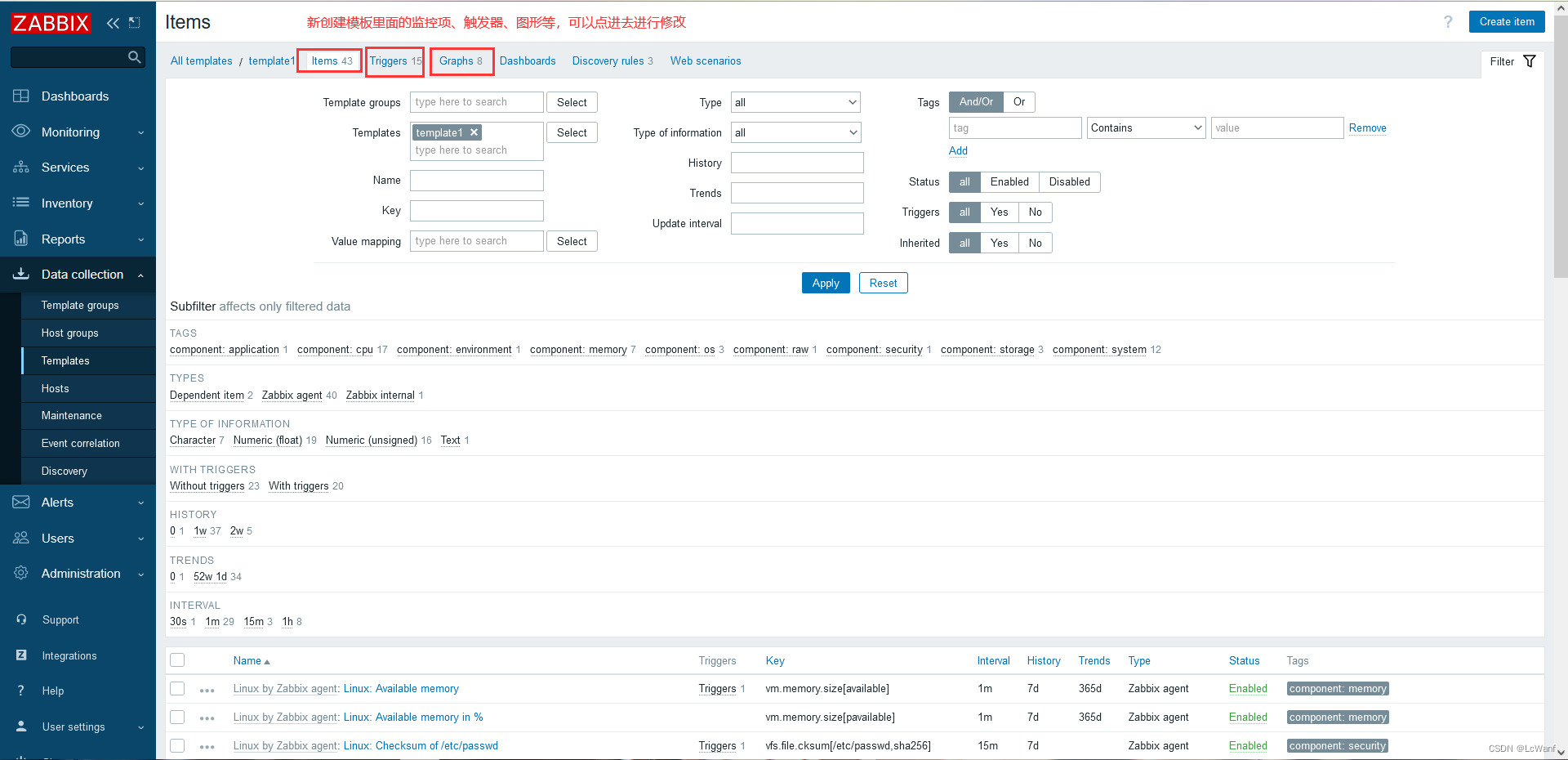Open Dashboards from the sidebar icon
The width and height of the screenshot is (1568, 760).
pos(21,96)
